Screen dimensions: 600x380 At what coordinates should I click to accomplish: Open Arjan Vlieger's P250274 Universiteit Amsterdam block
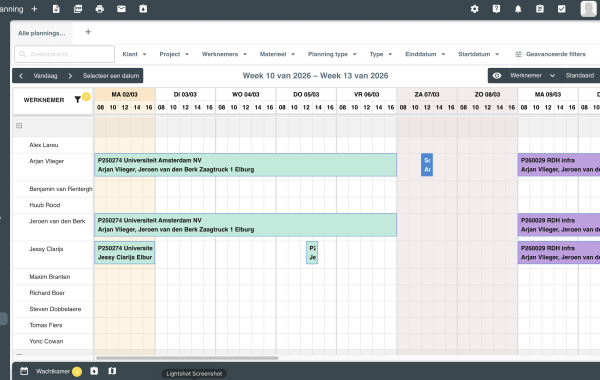(x=245, y=165)
